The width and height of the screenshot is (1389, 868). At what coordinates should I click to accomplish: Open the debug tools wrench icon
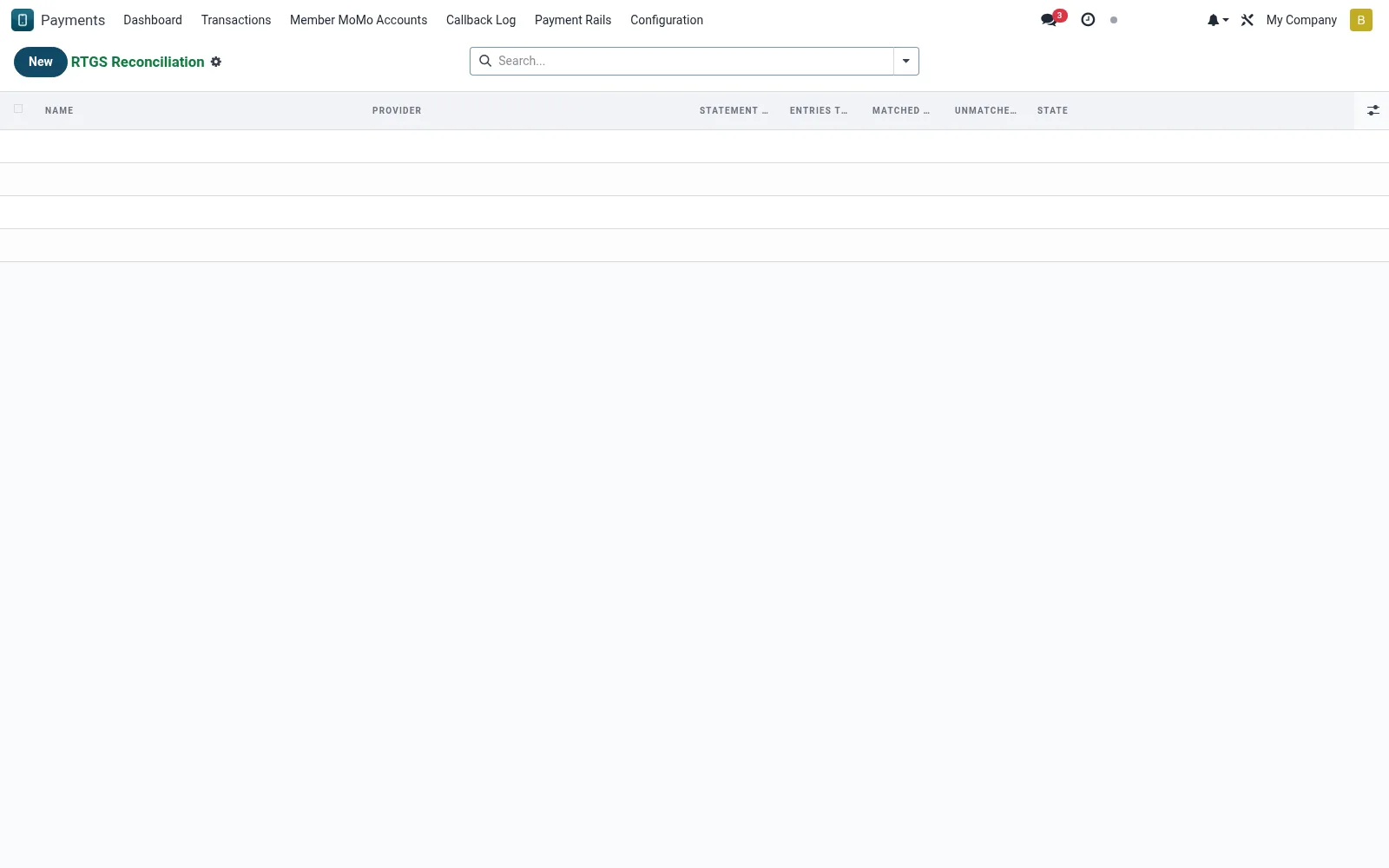coord(1247,20)
